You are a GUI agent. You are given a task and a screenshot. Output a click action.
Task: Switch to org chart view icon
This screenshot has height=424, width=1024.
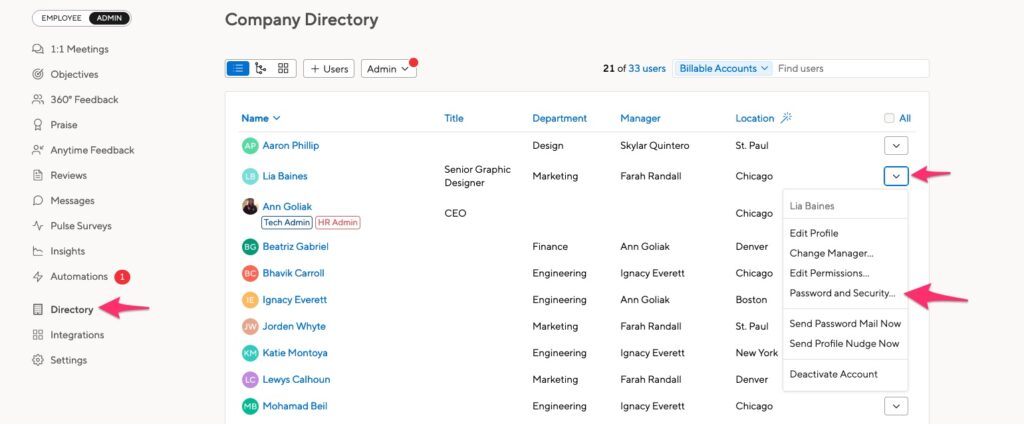(x=261, y=69)
